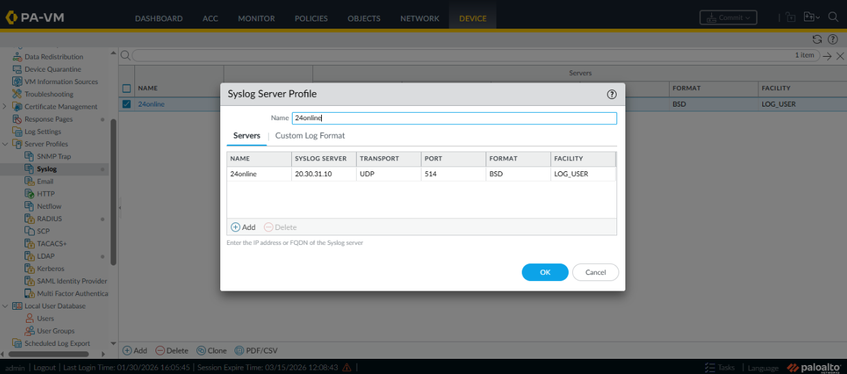Go to the NETWORK tab
This screenshot has width=847, height=374.
point(420,18)
